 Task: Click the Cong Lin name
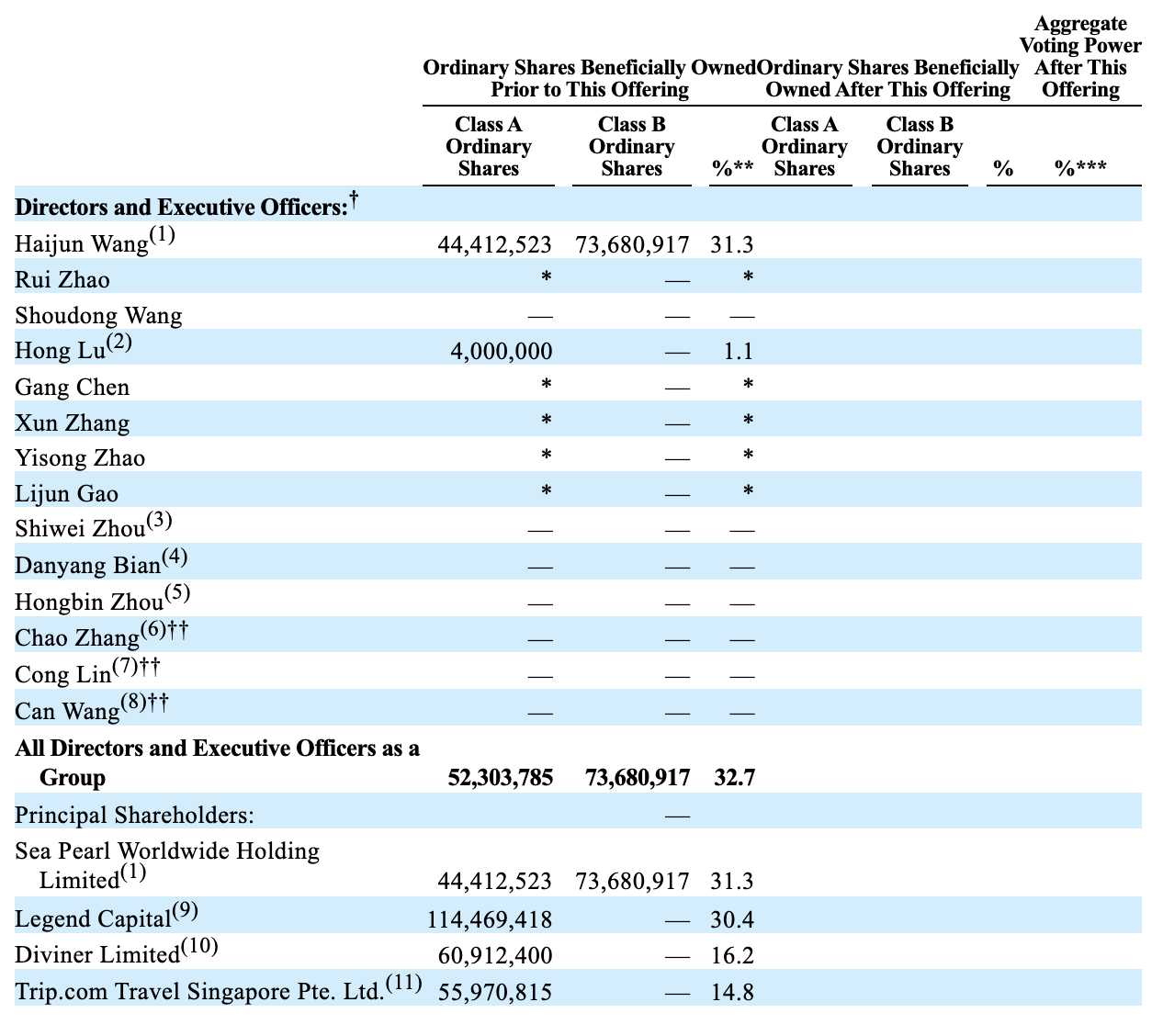tap(63, 675)
